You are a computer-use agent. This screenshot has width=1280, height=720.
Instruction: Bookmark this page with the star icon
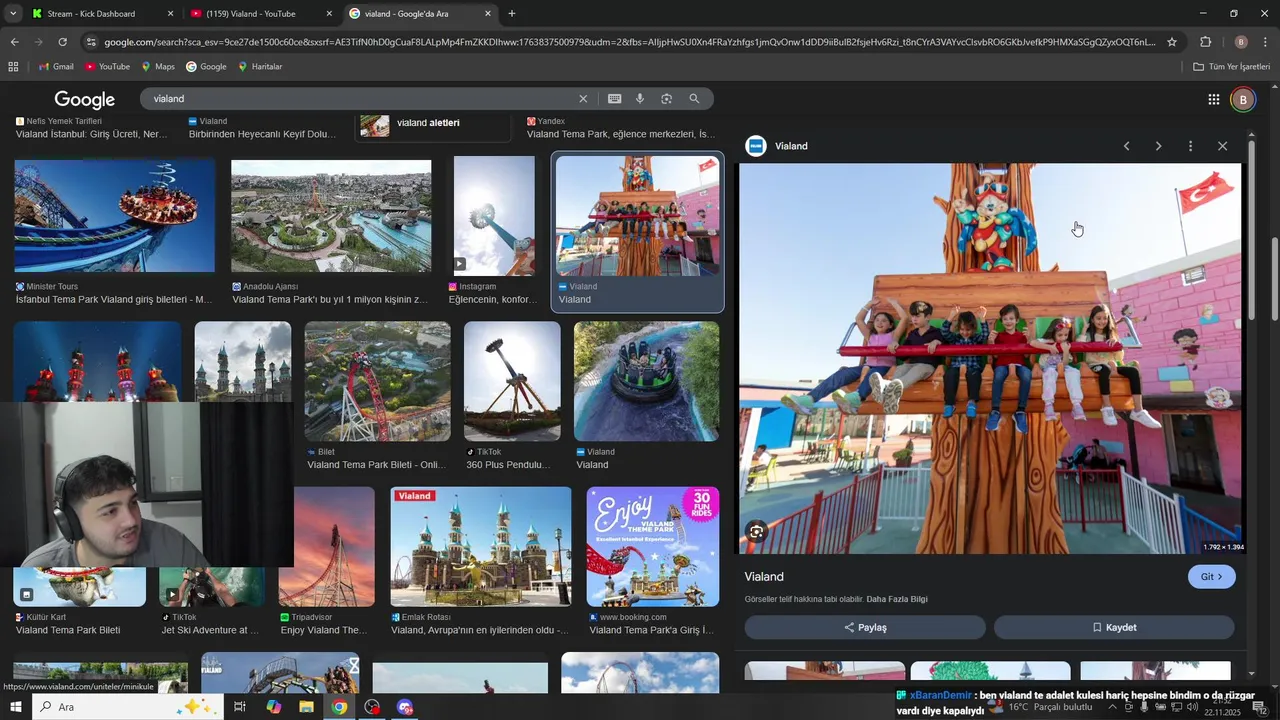[1172, 42]
